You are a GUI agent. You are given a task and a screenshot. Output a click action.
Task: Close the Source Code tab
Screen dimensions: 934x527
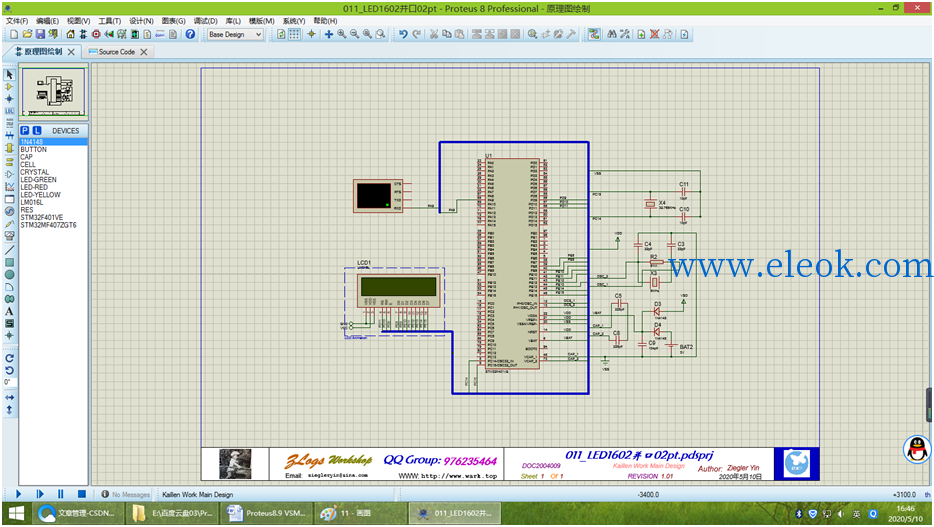(x=144, y=52)
